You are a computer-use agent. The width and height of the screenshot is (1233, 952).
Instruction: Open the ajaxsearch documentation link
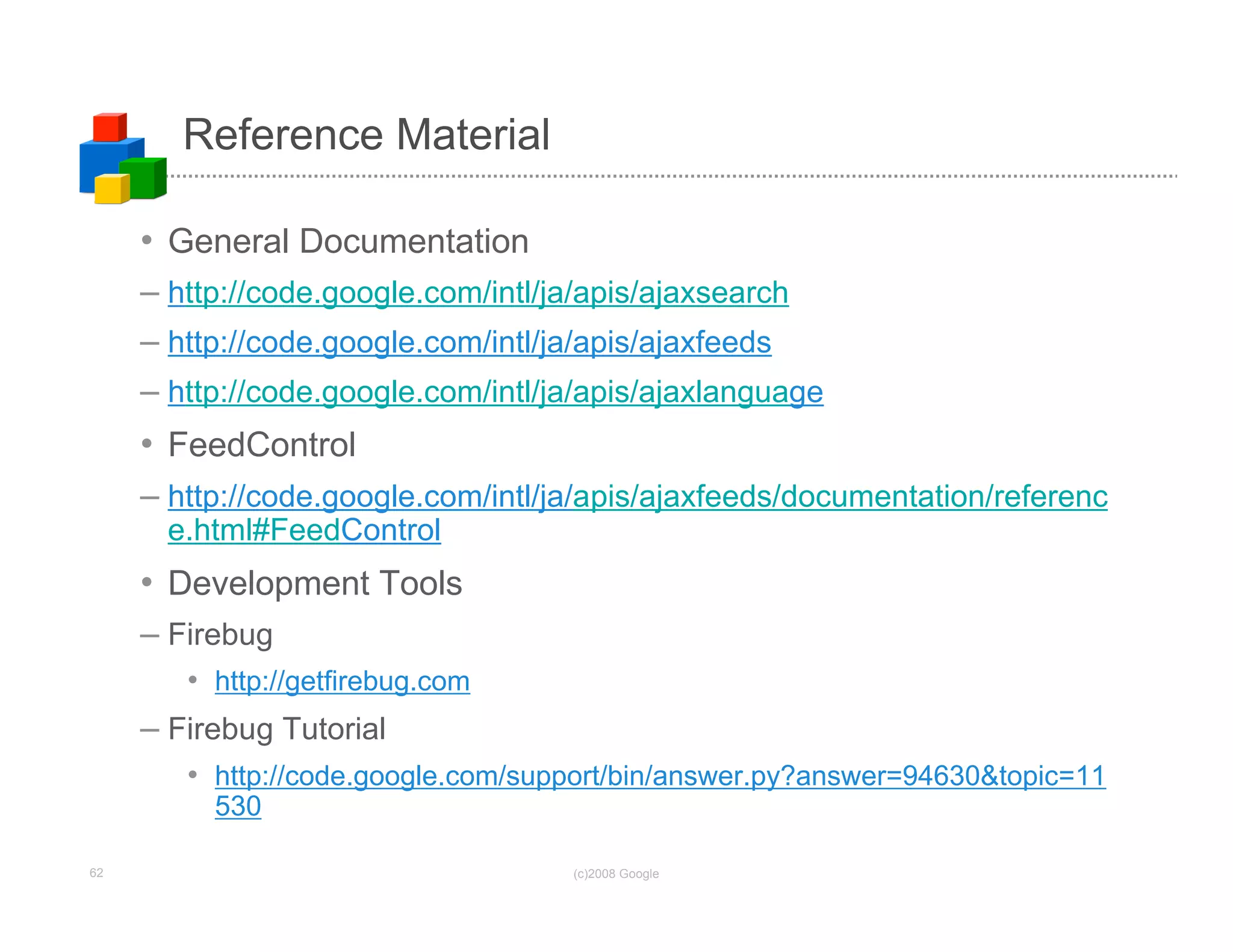click(478, 293)
